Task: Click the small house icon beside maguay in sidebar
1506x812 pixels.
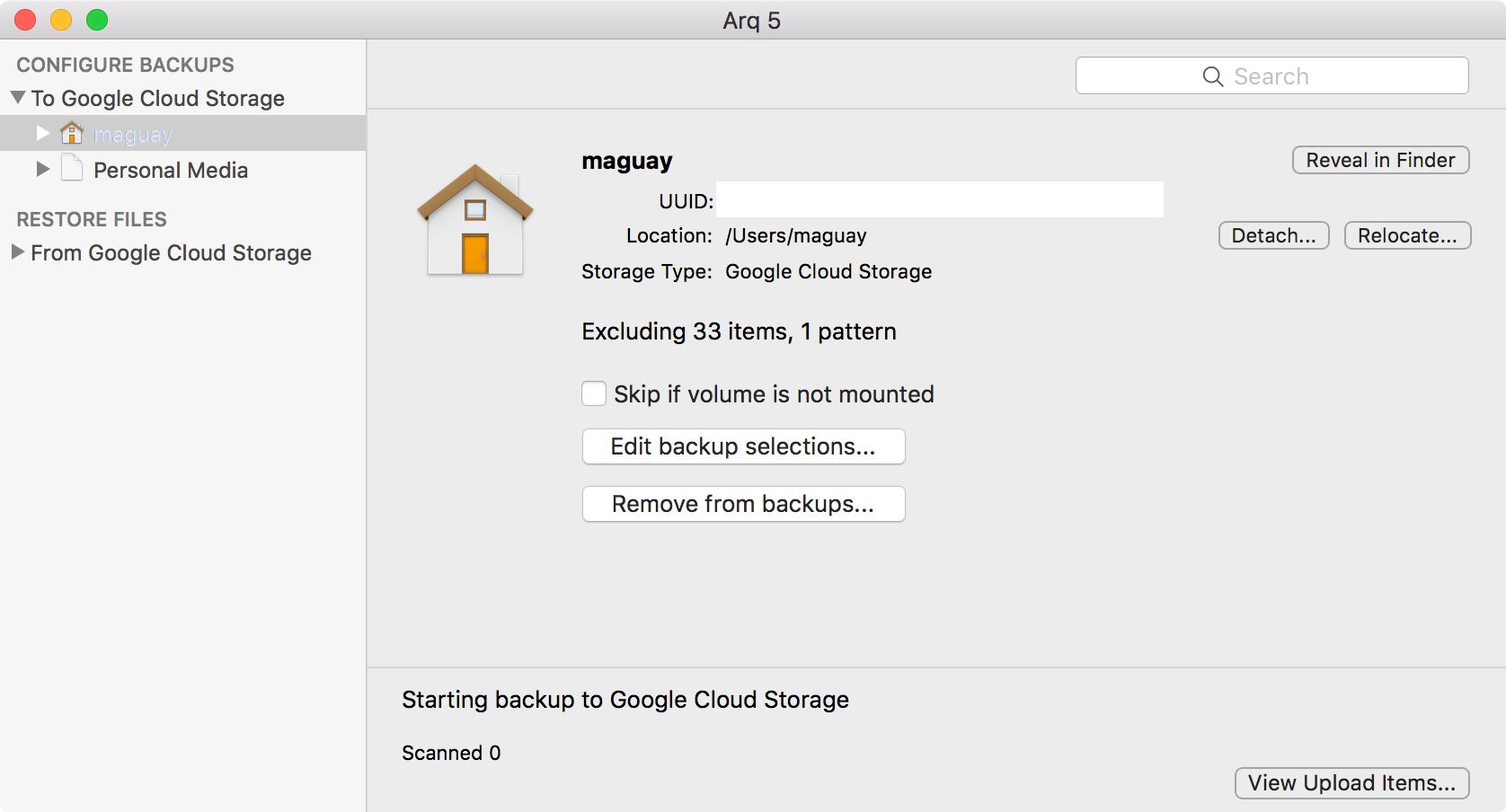Action: [x=72, y=133]
